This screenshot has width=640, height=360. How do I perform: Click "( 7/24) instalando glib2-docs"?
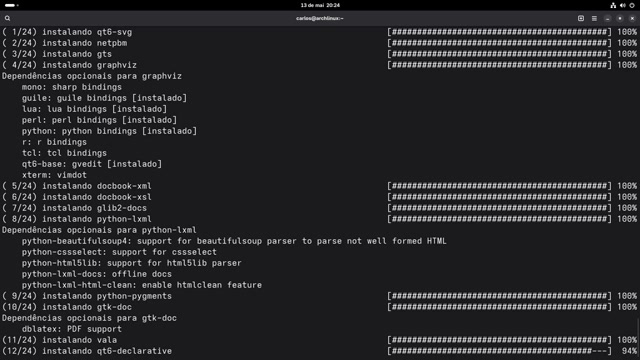[x=74, y=208]
